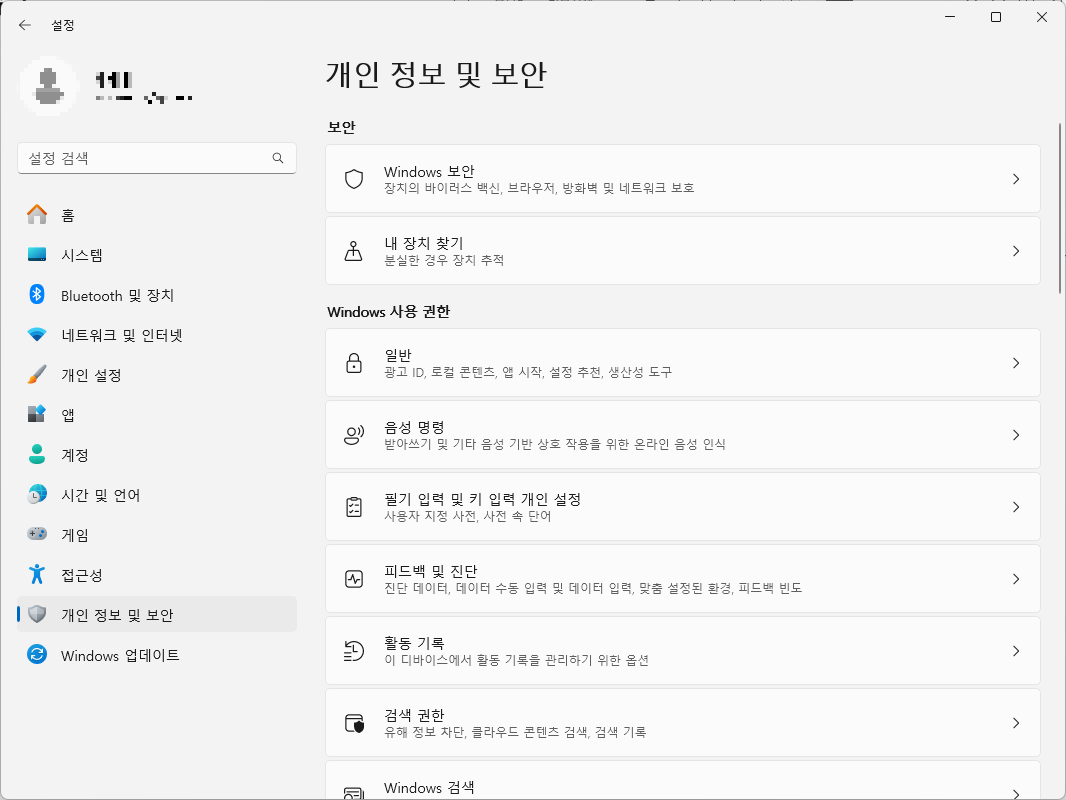Click the 필기 입력 clipboard icon
Viewport: 1066px width, 800px height.
pos(354,507)
